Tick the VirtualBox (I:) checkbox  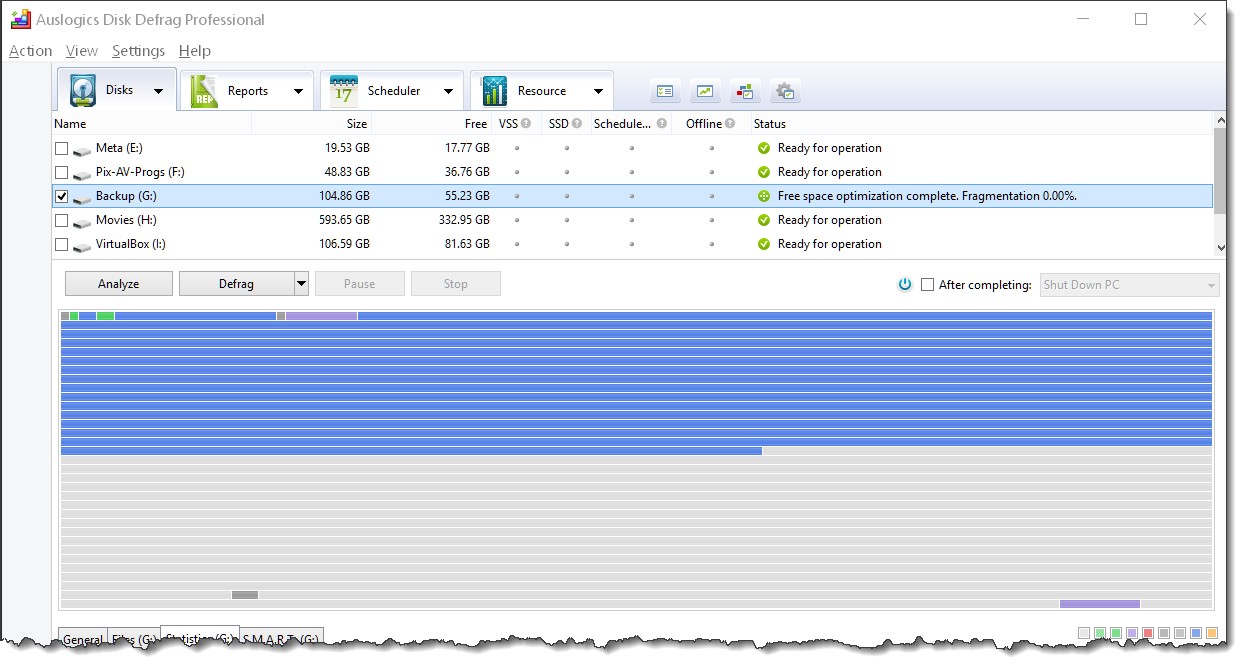[62, 244]
